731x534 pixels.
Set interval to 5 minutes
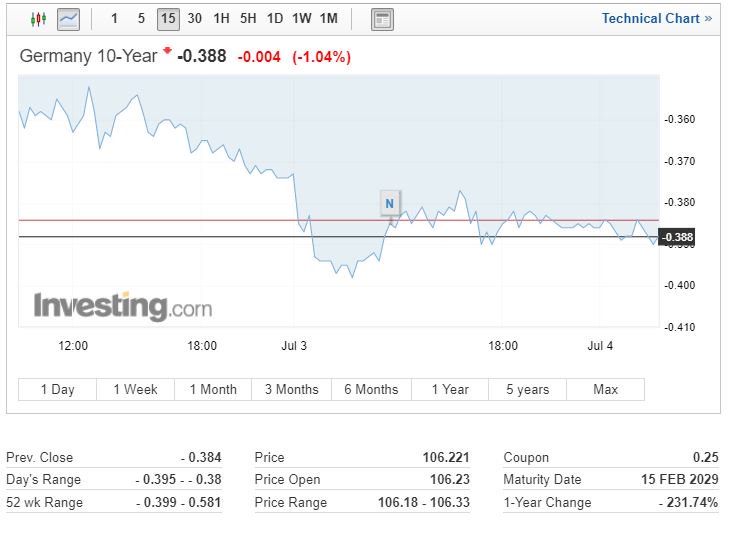point(141,18)
